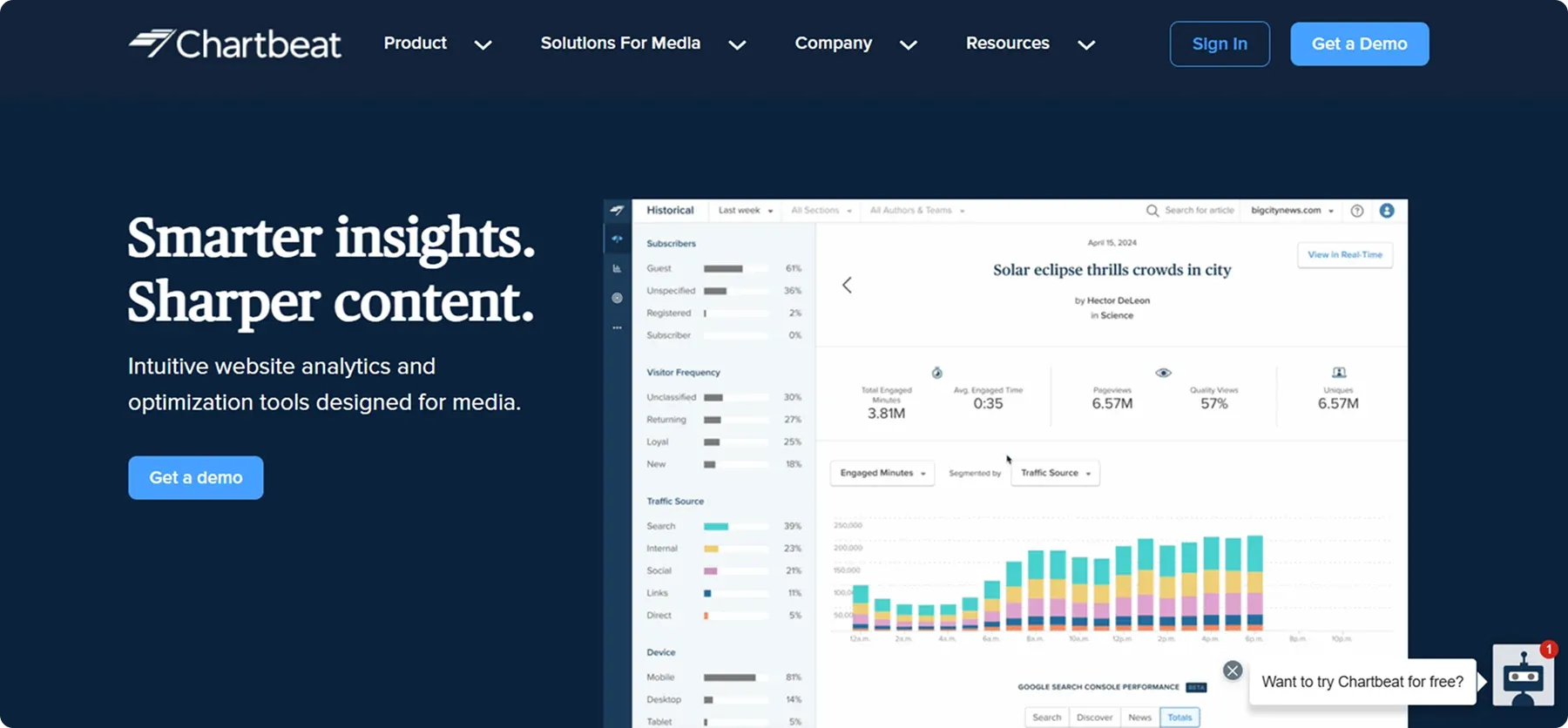This screenshot has height=728, width=1568.
Task: Click the Social traffic source label
Action: click(x=659, y=571)
